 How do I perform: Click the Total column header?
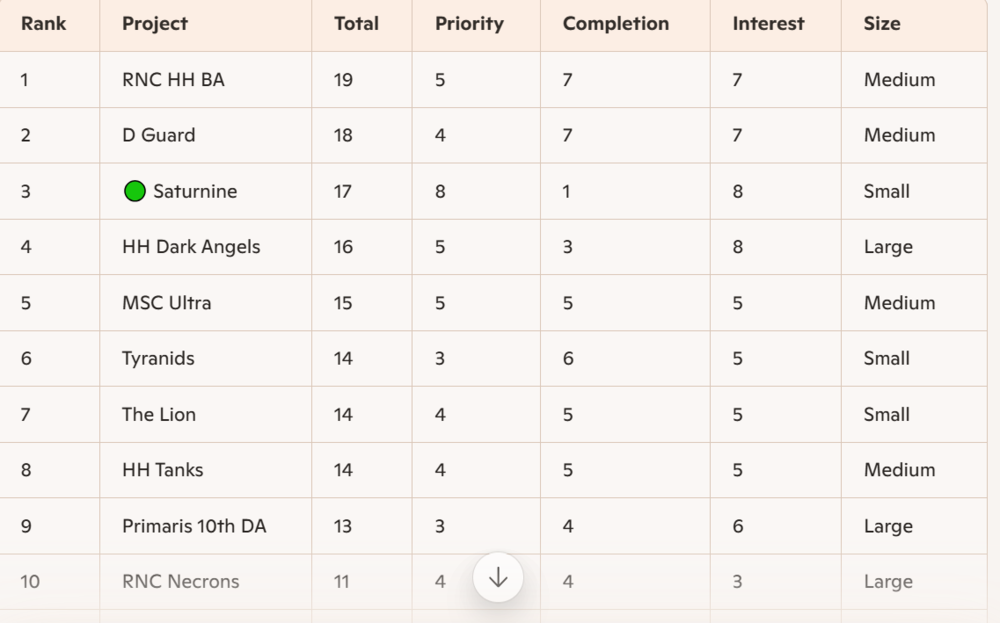tap(356, 24)
